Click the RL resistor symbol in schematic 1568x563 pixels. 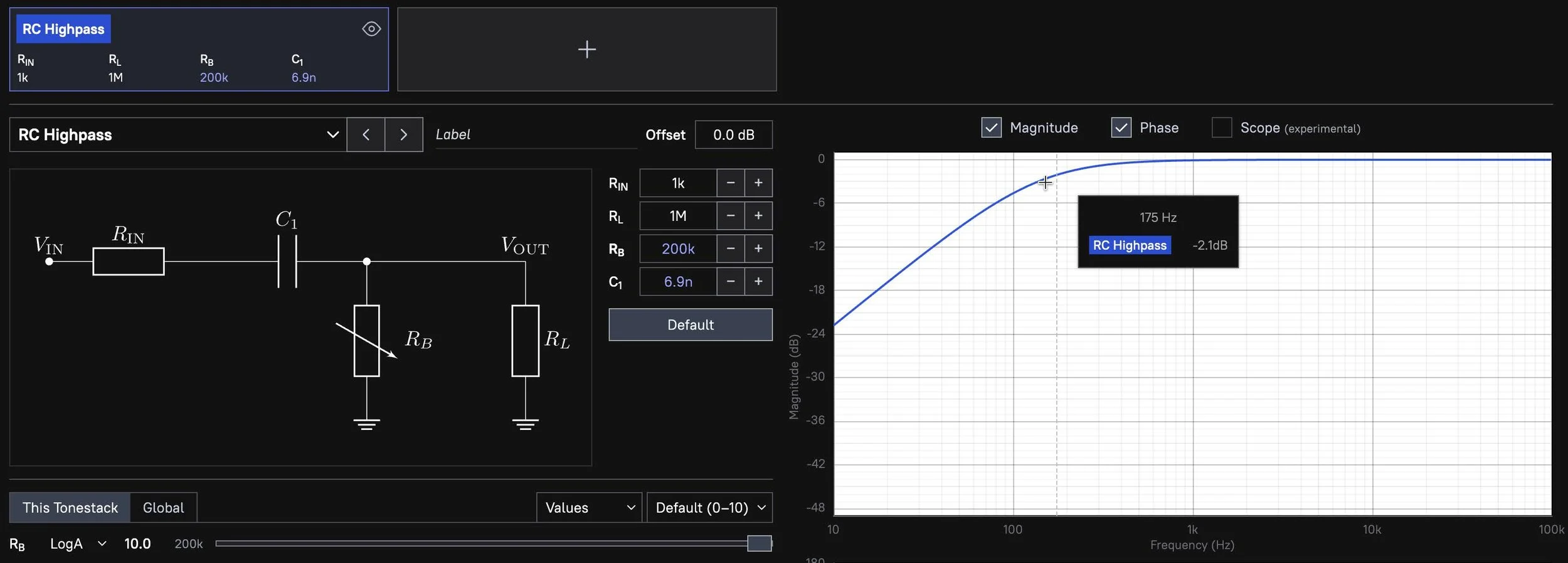526,341
